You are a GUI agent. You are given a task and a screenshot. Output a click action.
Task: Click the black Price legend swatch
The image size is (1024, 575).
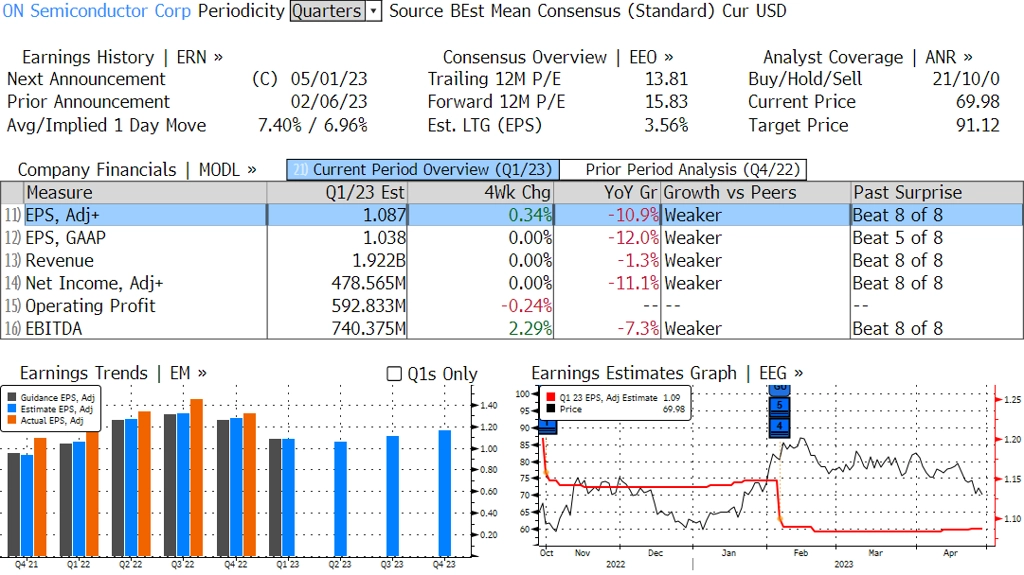(551, 409)
